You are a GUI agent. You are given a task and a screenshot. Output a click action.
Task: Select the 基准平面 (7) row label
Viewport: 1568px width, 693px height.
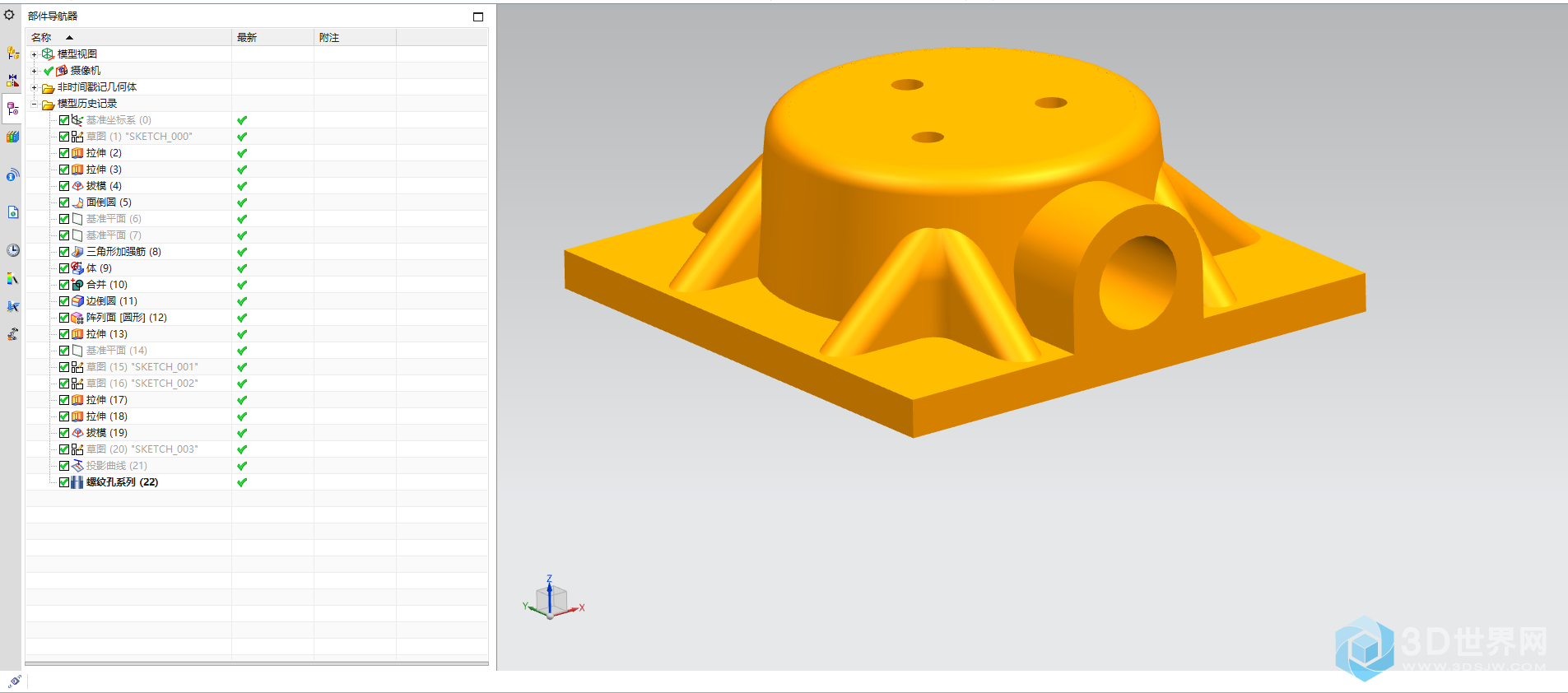click(x=114, y=235)
